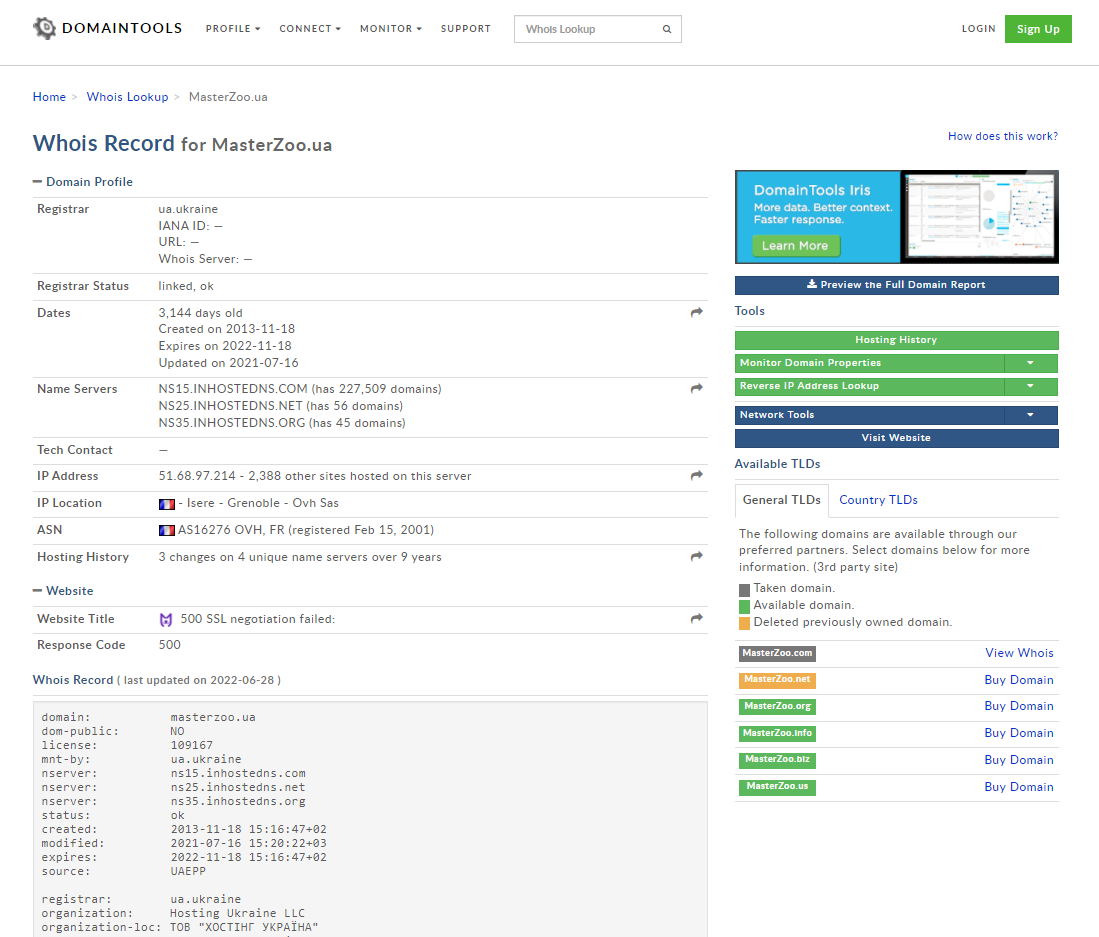Click the LOGIN link

(x=978, y=29)
